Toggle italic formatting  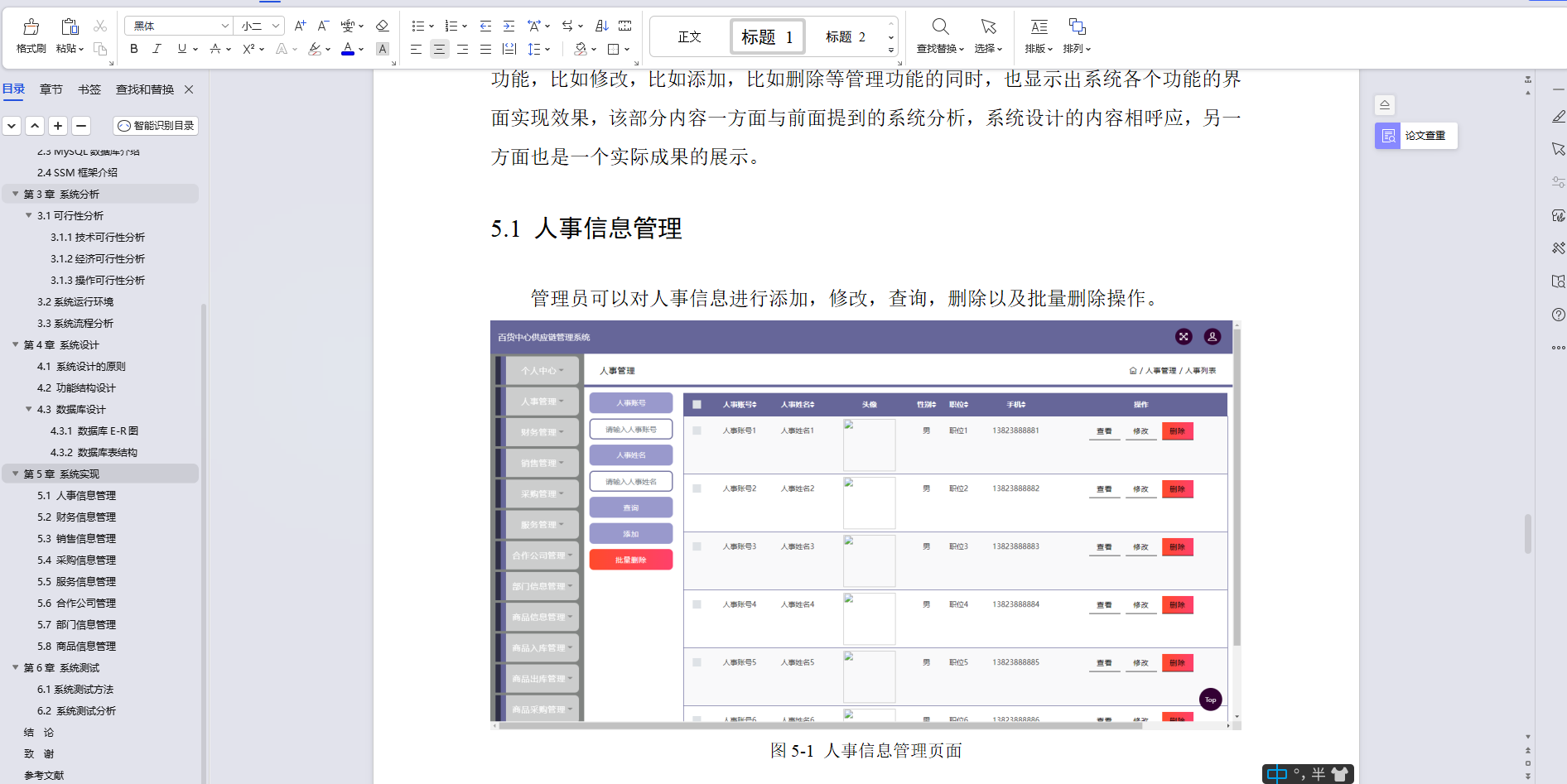pos(157,49)
